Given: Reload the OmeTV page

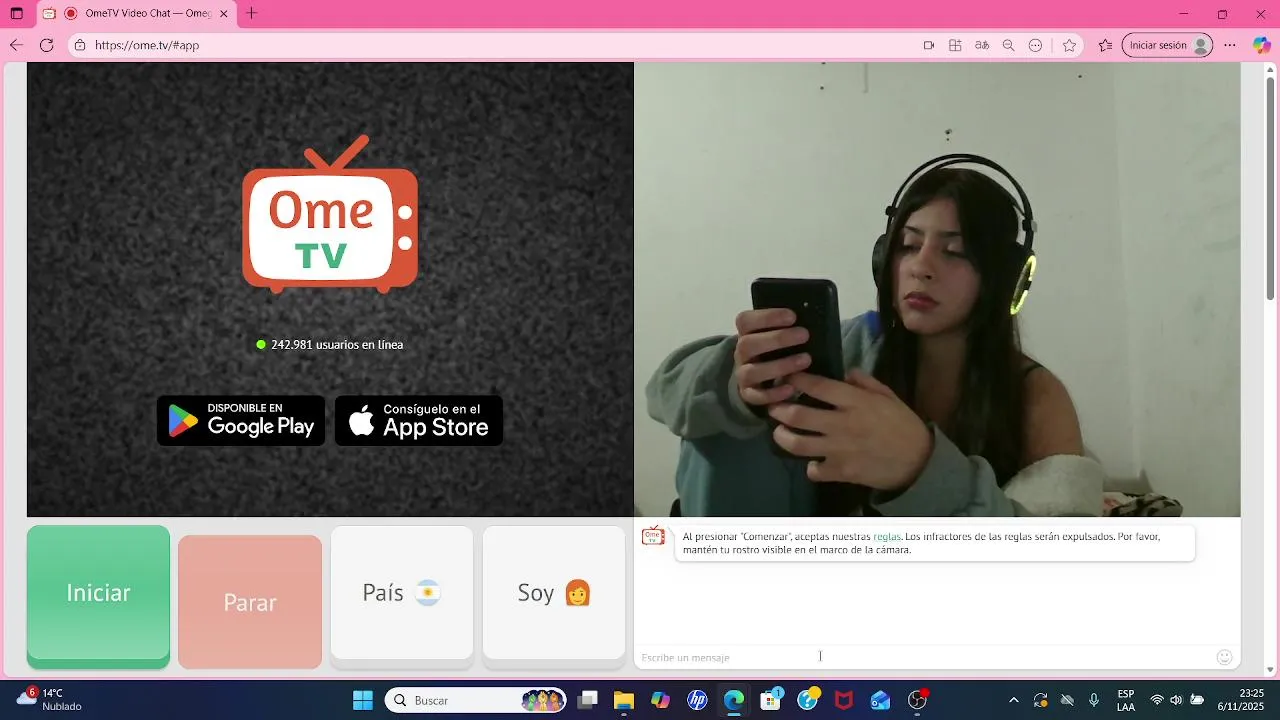Looking at the screenshot, I should pos(46,45).
